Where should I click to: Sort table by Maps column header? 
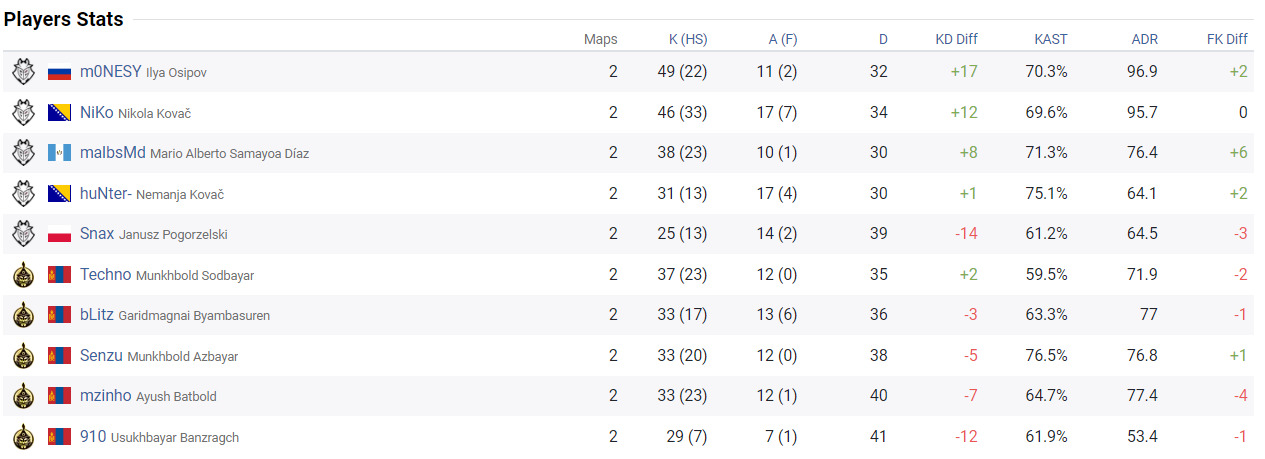[600, 39]
